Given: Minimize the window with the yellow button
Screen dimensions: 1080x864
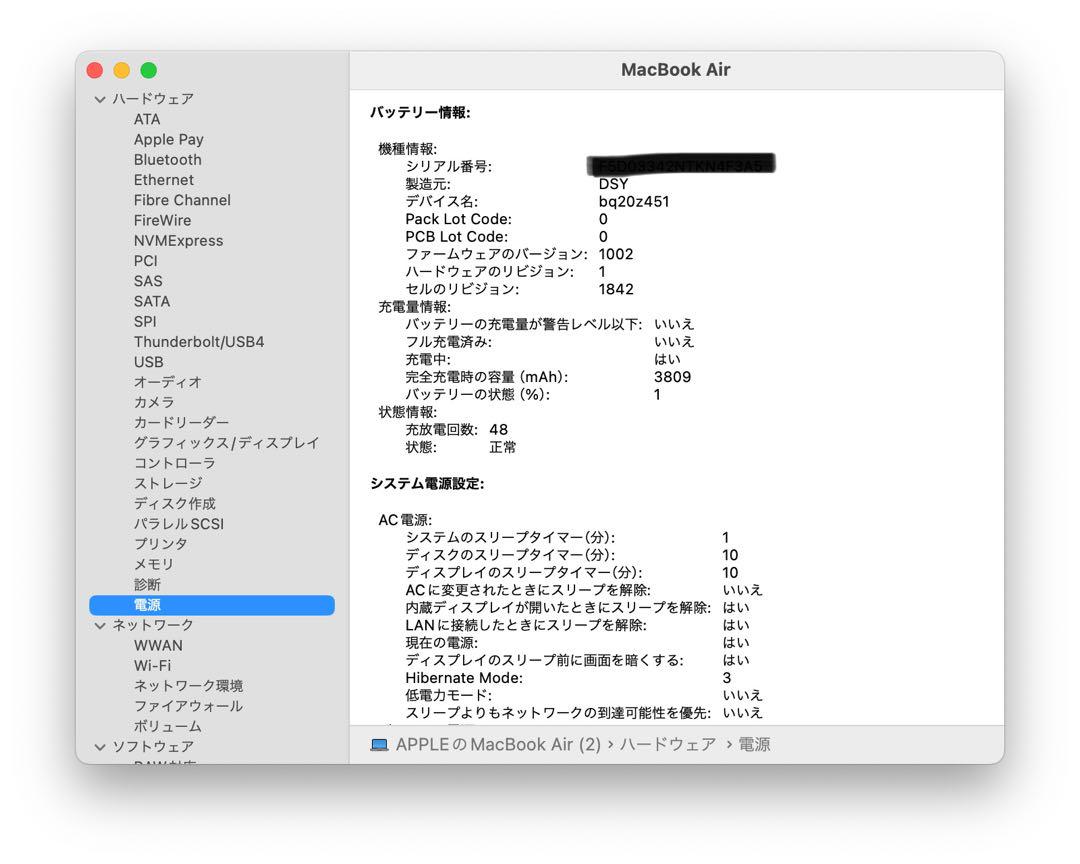Looking at the screenshot, I should pos(122,70).
